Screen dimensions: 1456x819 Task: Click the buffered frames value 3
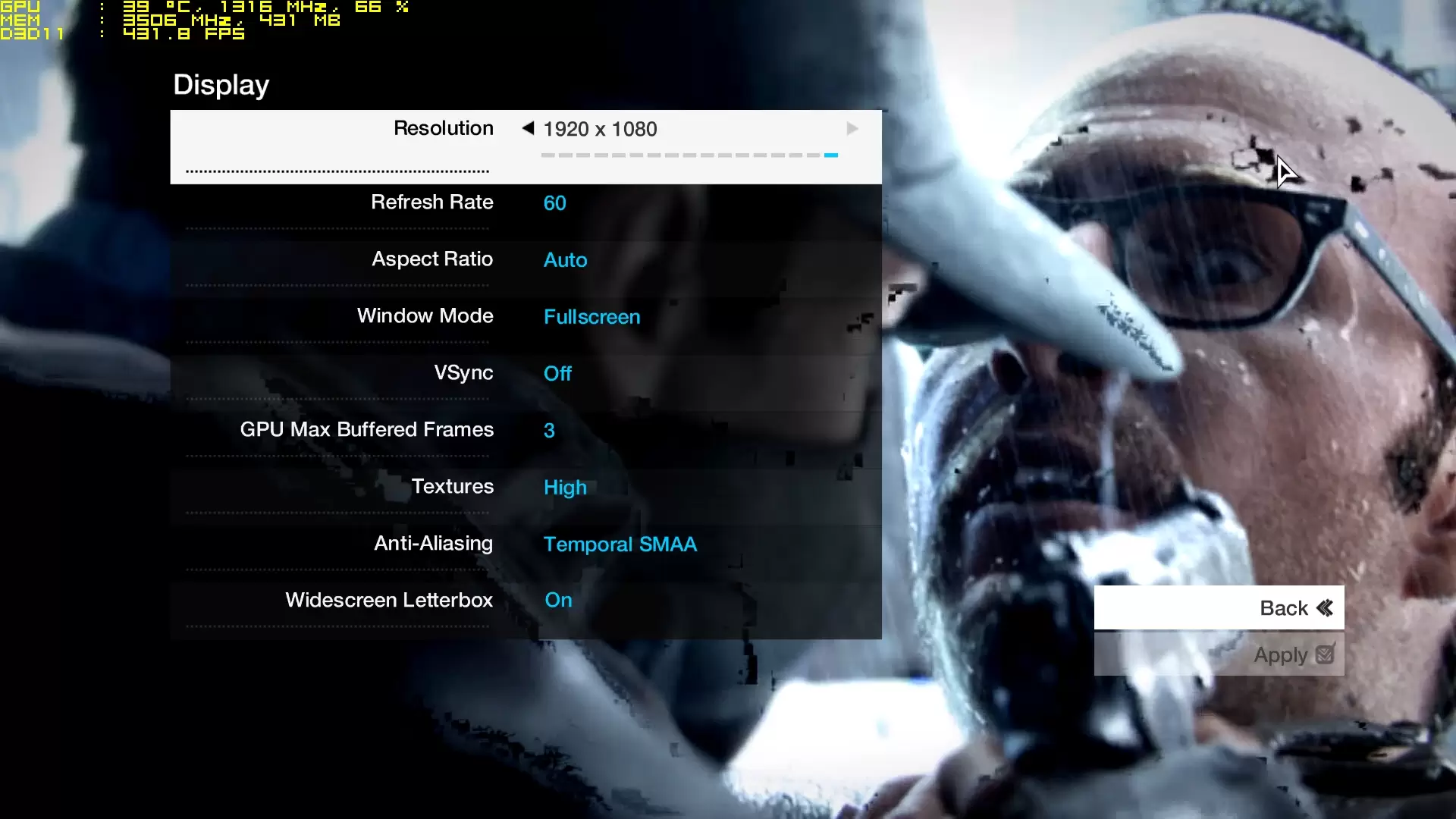click(549, 431)
